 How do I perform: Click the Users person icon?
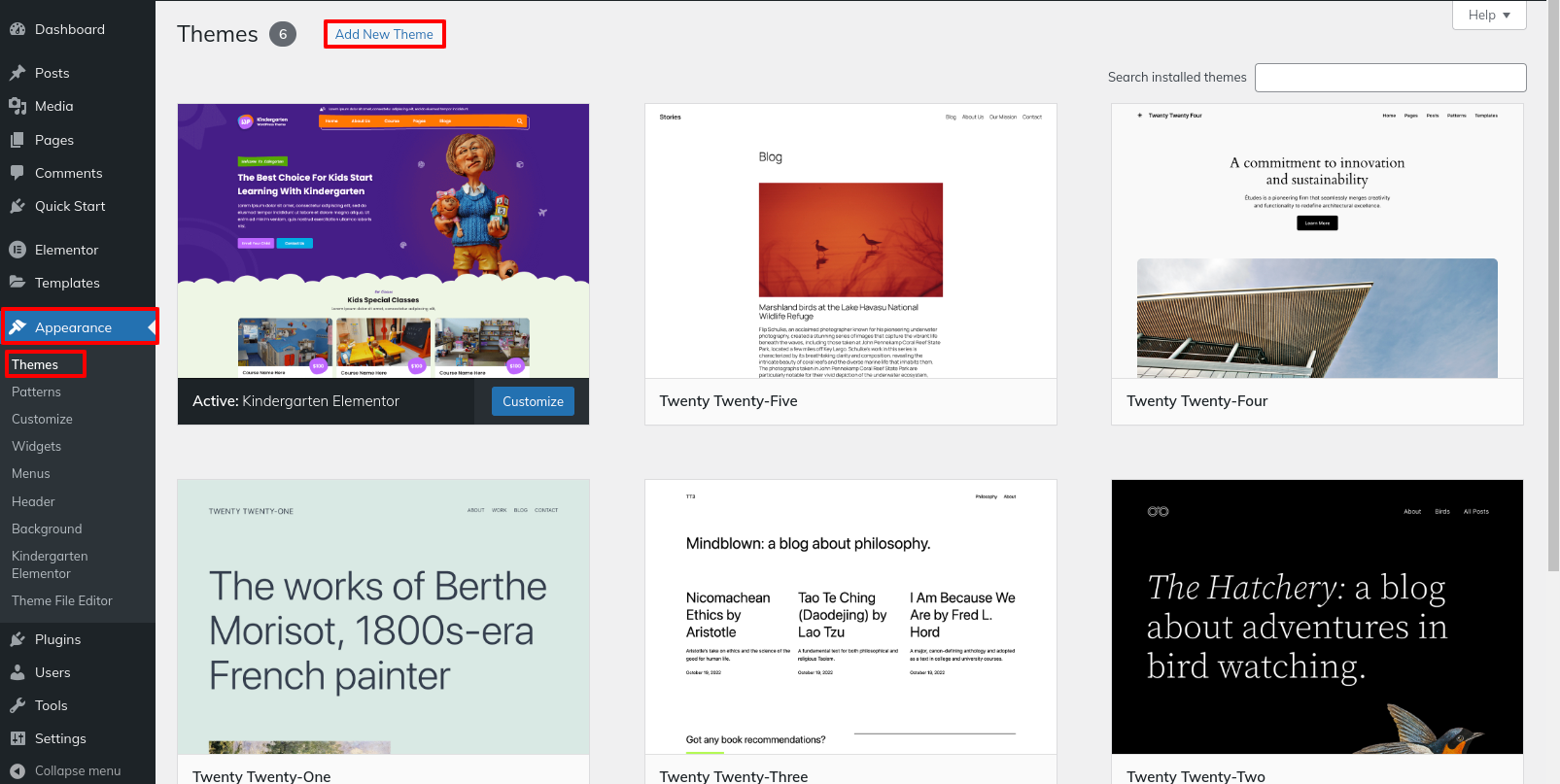(x=17, y=672)
